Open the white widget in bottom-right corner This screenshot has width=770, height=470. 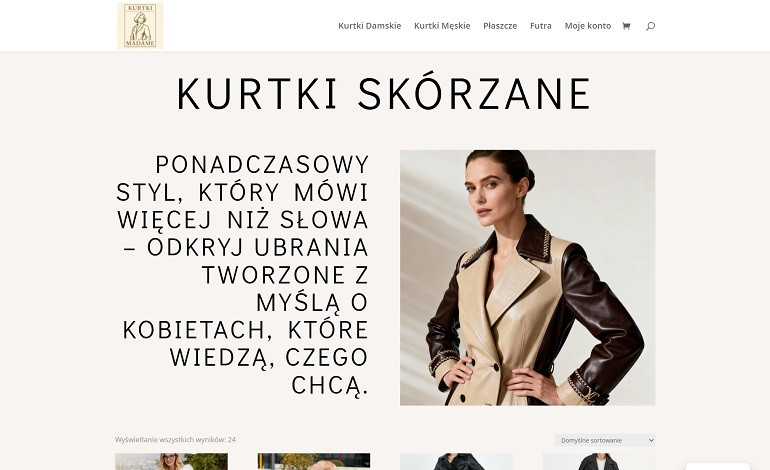click(717, 466)
